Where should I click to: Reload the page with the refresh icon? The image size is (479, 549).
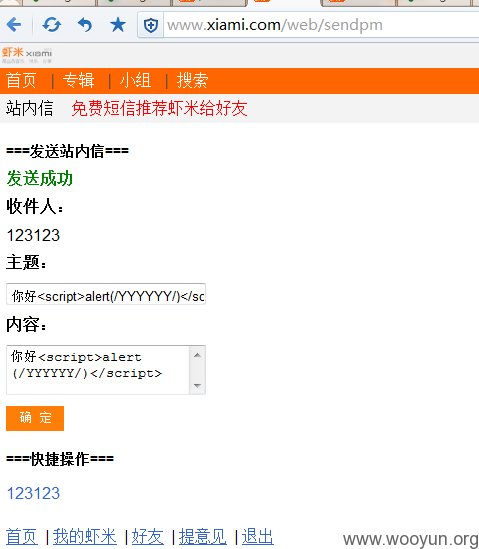[x=51, y=25]
